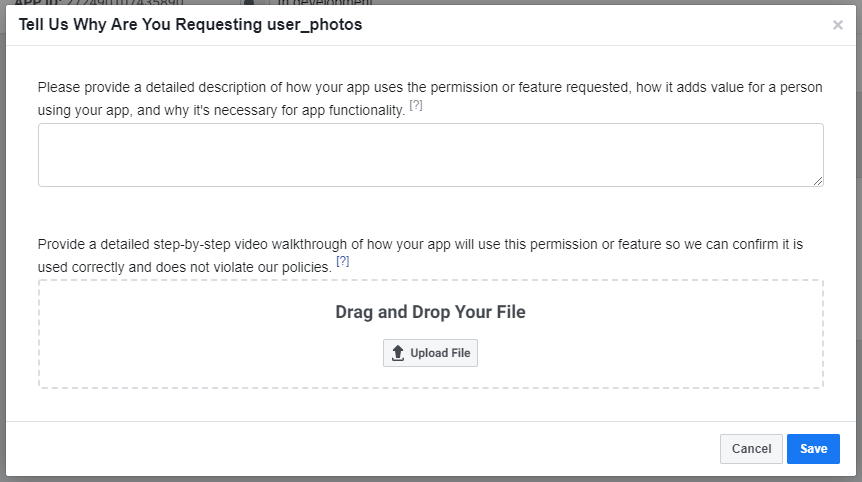The height and width of the screenshot is (482, 862).
Task: Click the upload arrow icon
Action: pos(398,353)
